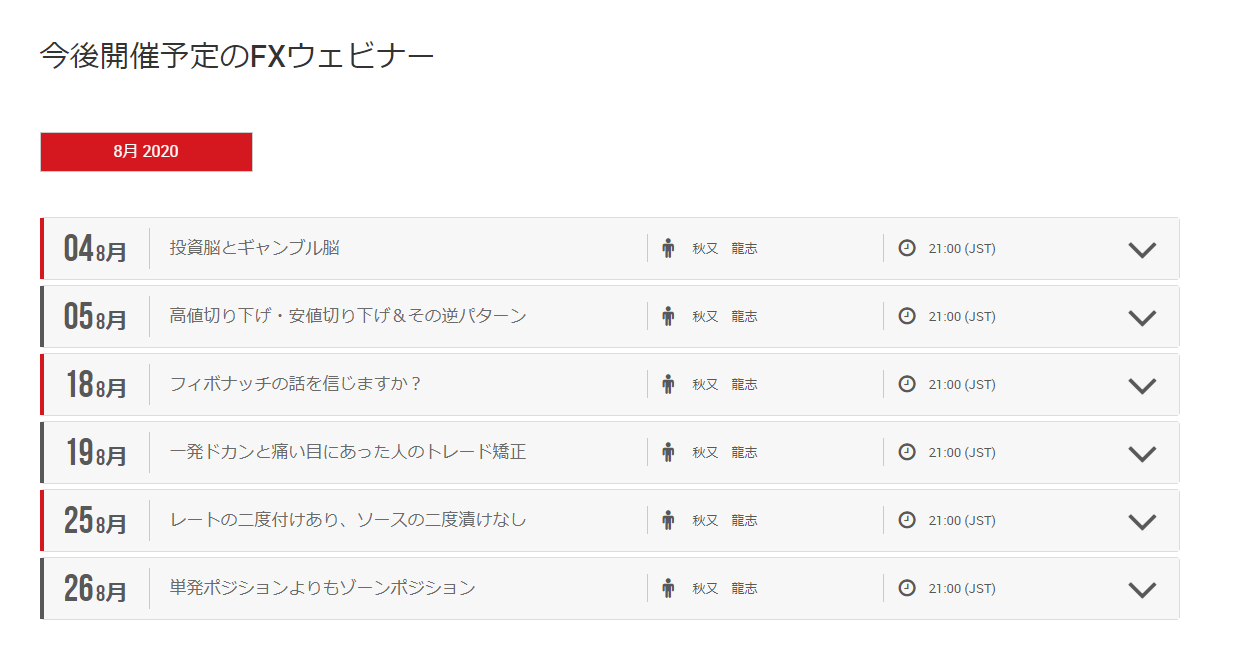1233x671 pixels.
Task: Expand the 05 8月 webinar chevron
Action: tap(1142, 318)
